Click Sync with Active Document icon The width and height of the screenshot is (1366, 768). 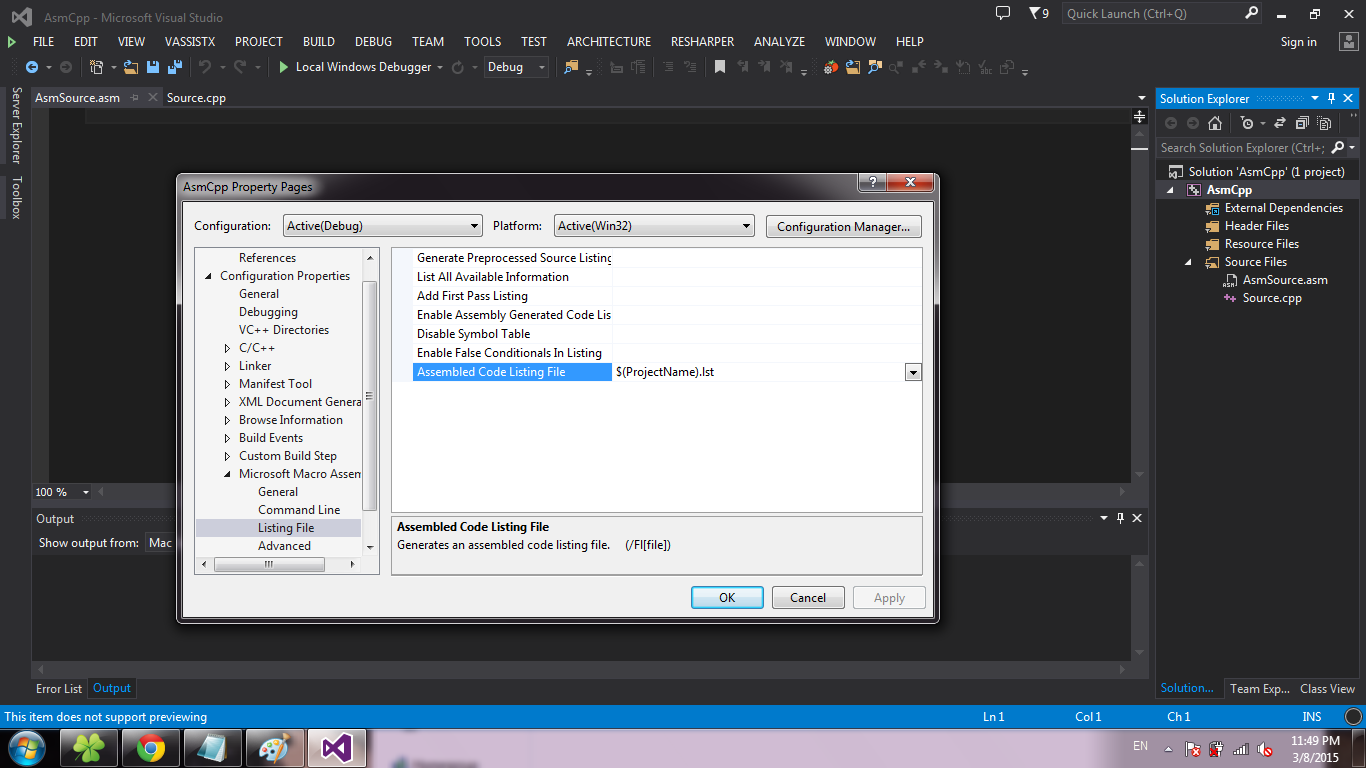tap(1279, 123)
